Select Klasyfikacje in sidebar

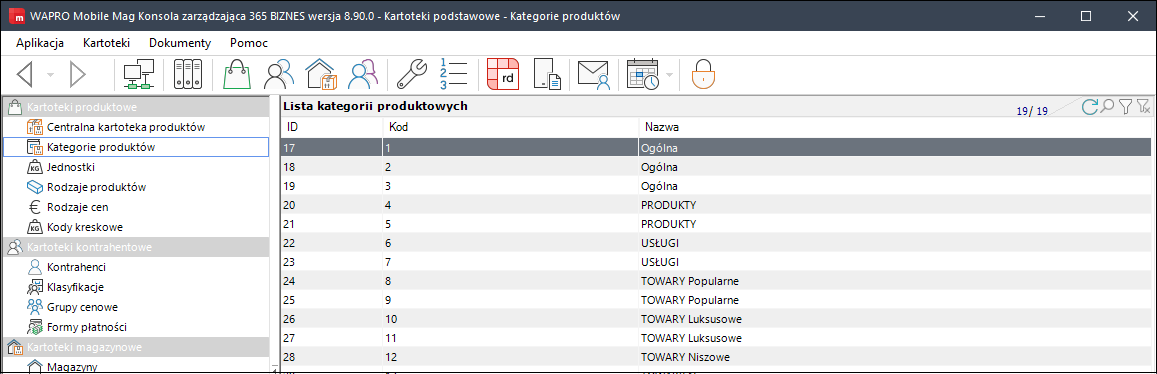(75, 286)
